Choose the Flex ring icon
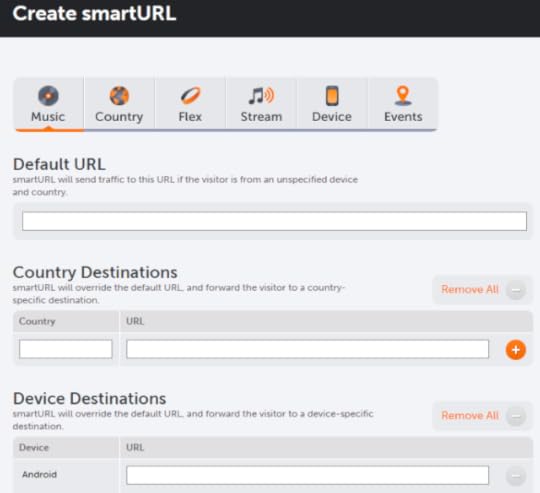The image size is (540, 493). (x=190, y=95)
